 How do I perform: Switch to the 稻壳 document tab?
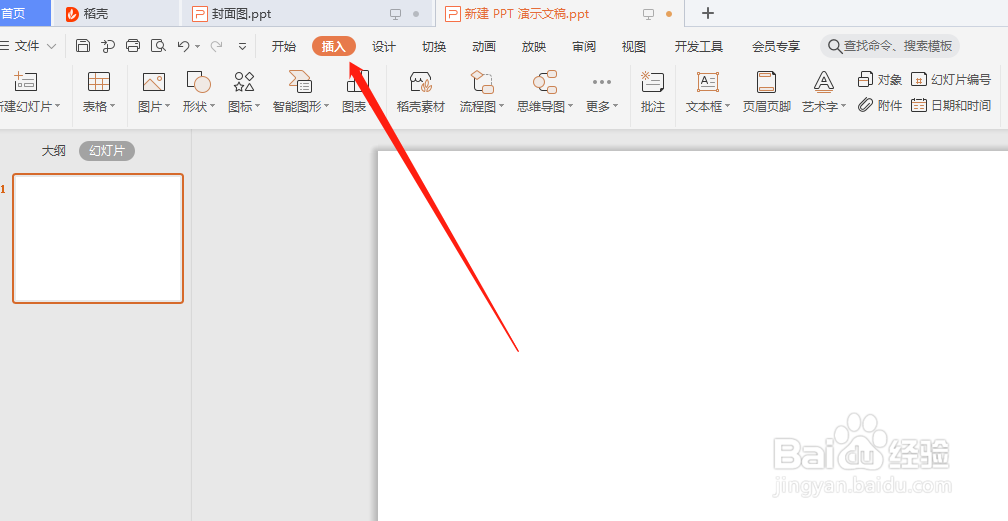[x=116, y=14]
